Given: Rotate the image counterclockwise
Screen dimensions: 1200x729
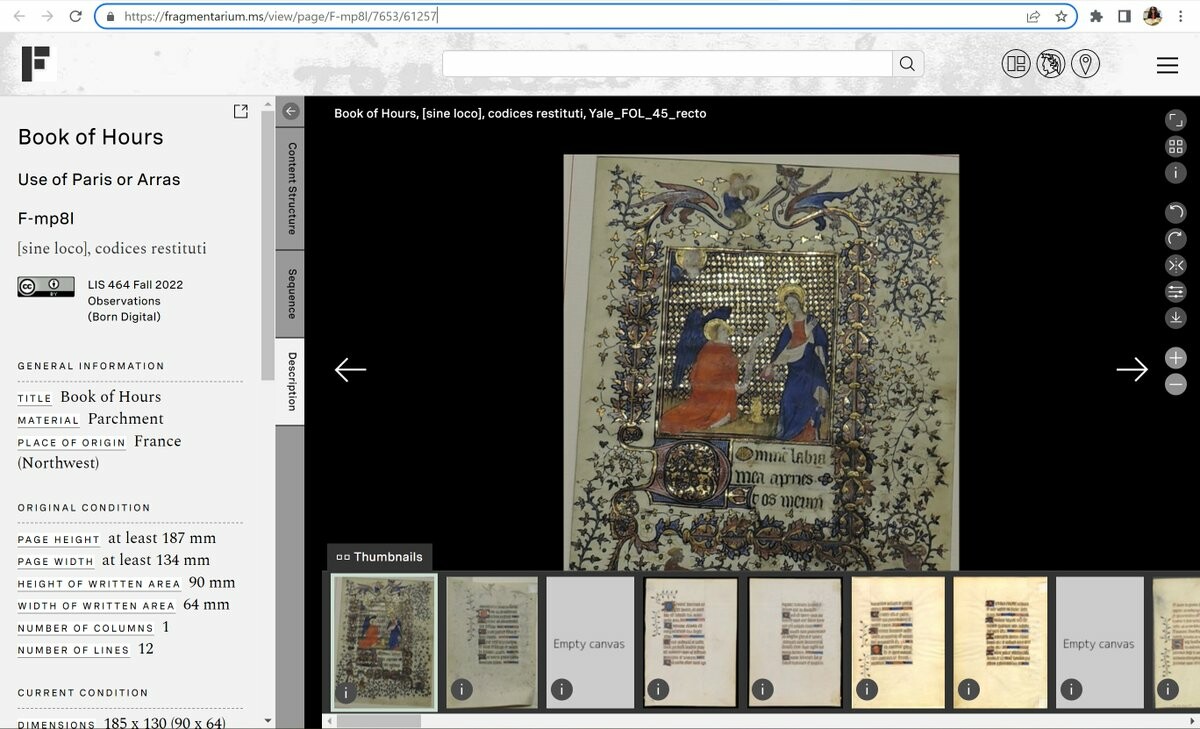Looking at the screenshot, I should click(1175, 212).
